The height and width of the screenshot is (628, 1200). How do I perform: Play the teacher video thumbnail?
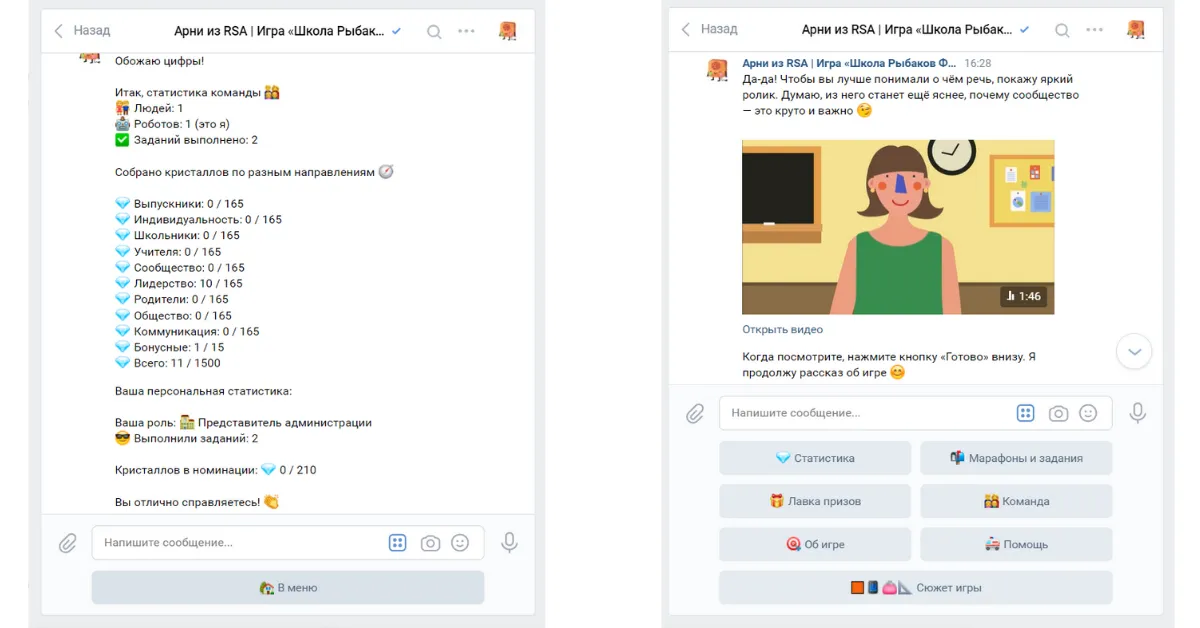pyautogui.click(x=897, y=227)
